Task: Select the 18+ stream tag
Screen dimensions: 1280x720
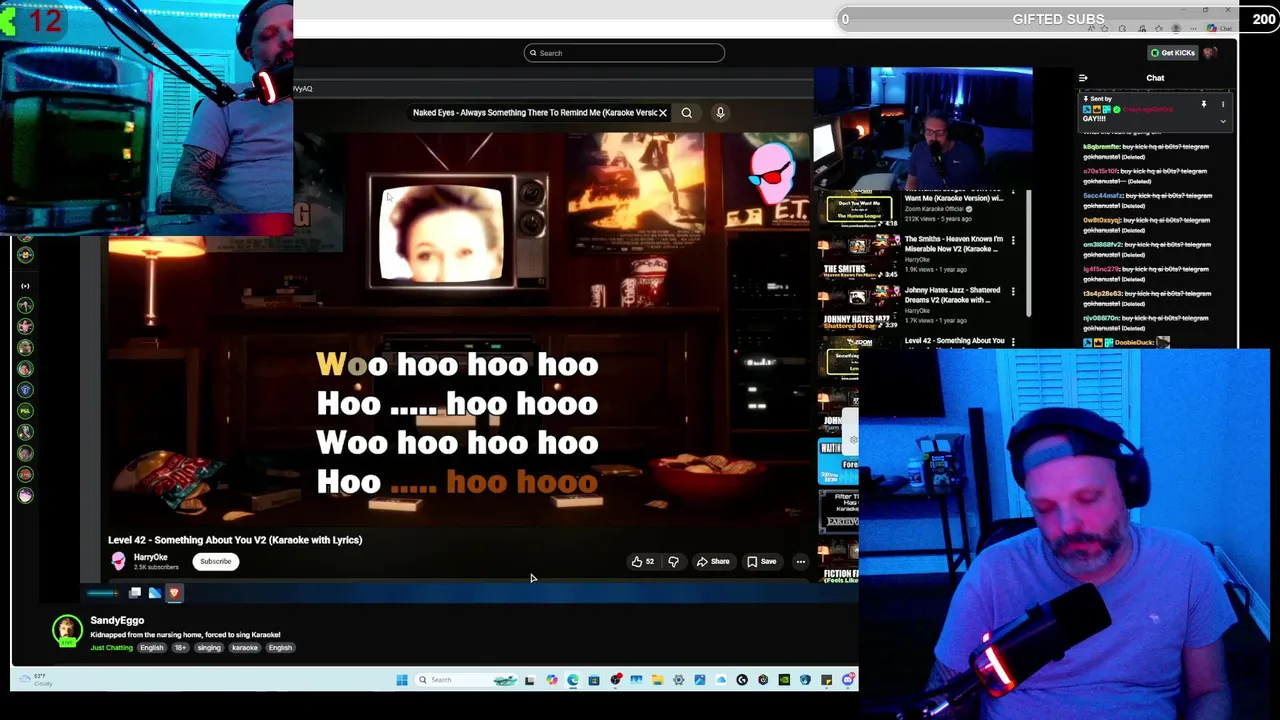Action: [x=180, y=648]
